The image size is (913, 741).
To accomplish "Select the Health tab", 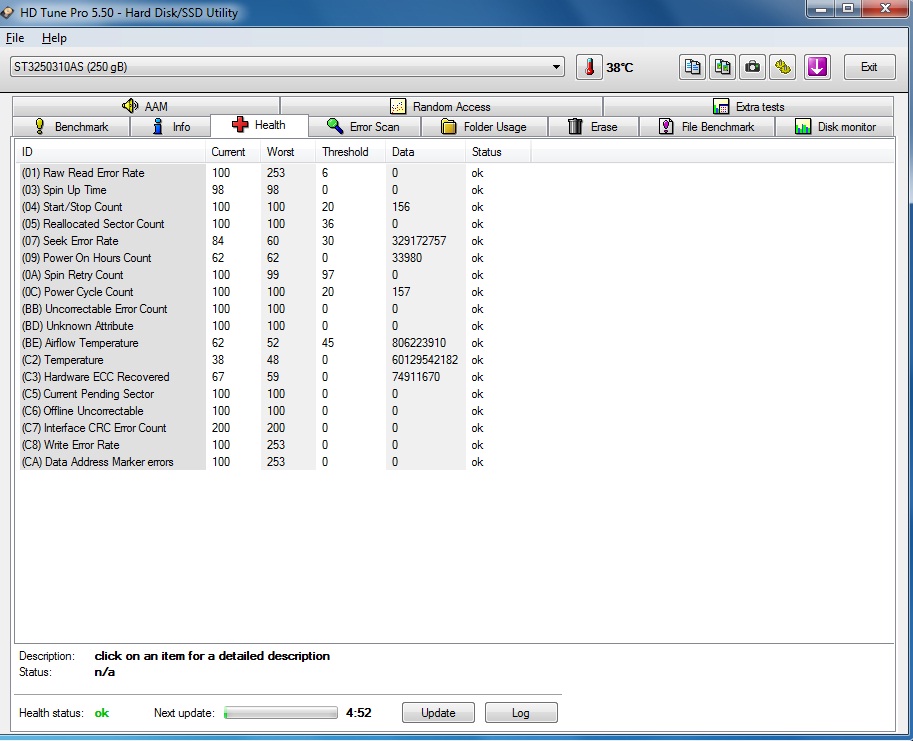I will click(259, 125).
